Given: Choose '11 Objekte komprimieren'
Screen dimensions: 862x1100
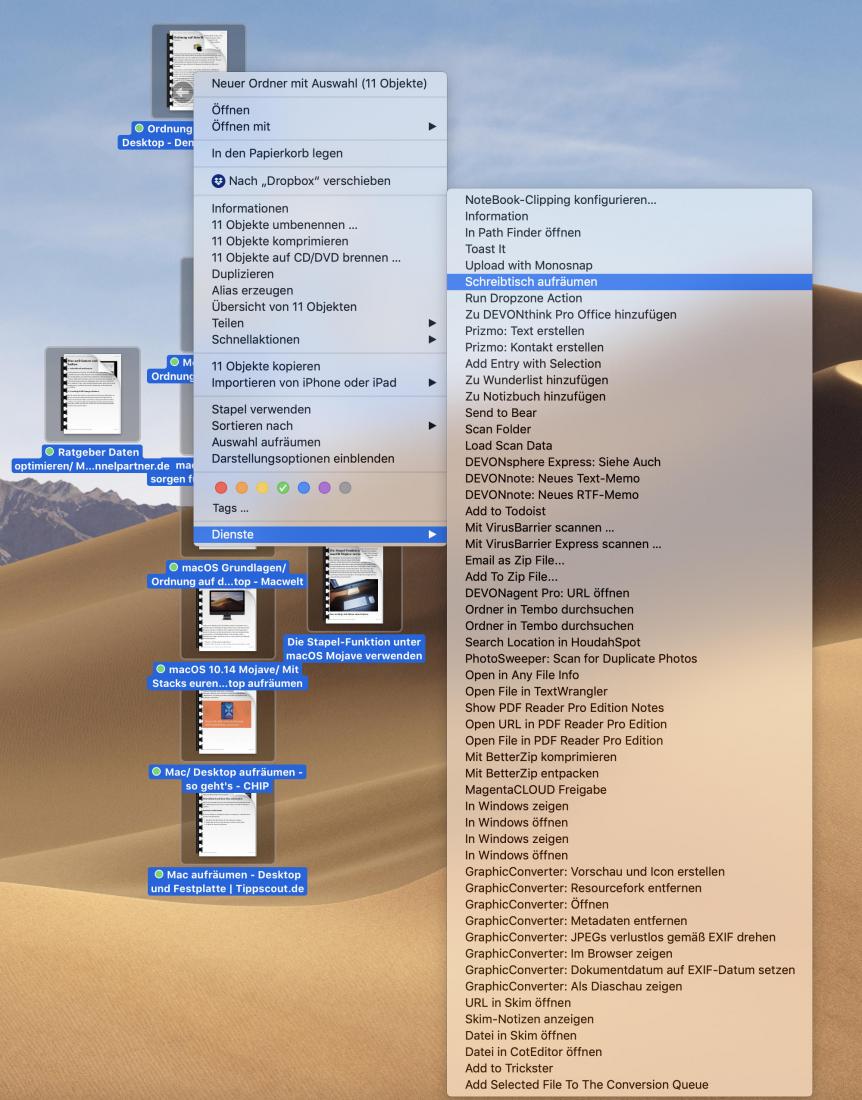Looking at the screenshot, I should 320,241.
